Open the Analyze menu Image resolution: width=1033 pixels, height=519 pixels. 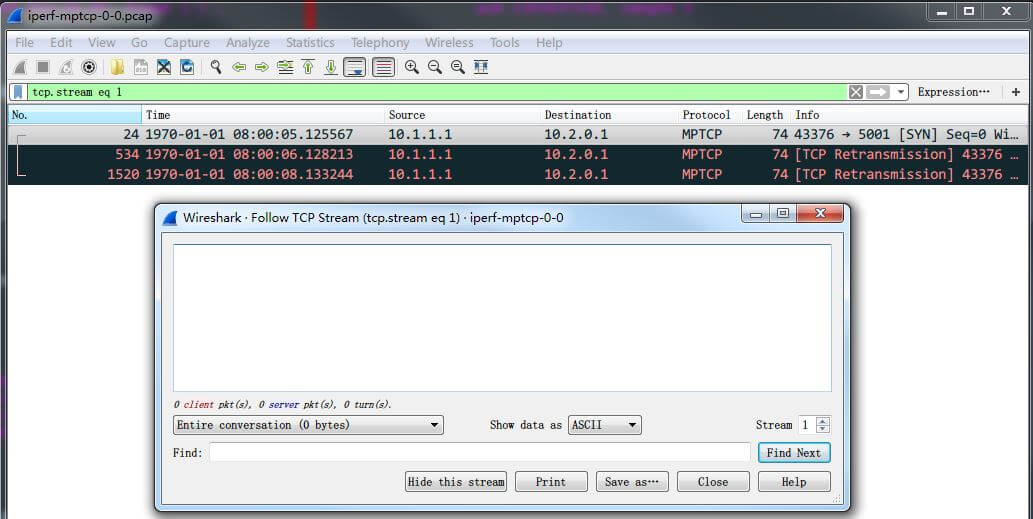(x=247, y=43)
